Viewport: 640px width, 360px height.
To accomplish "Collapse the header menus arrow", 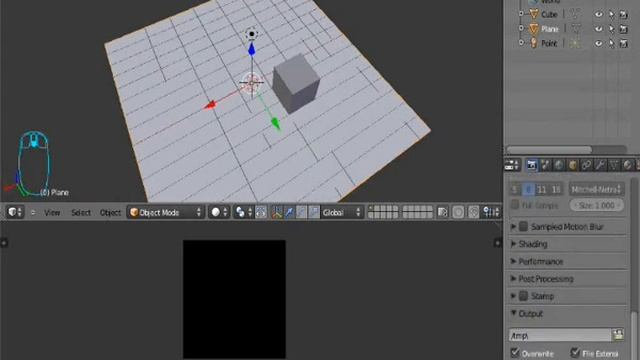I will pyautogui.click(x=33, y=213).
